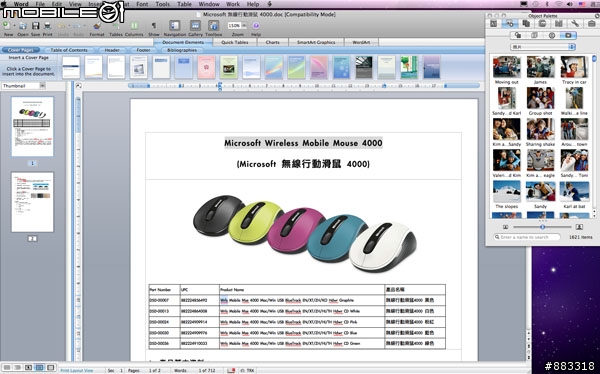Toggle the Toolbox button
This screenshot has width=600, height=374.
213,26
